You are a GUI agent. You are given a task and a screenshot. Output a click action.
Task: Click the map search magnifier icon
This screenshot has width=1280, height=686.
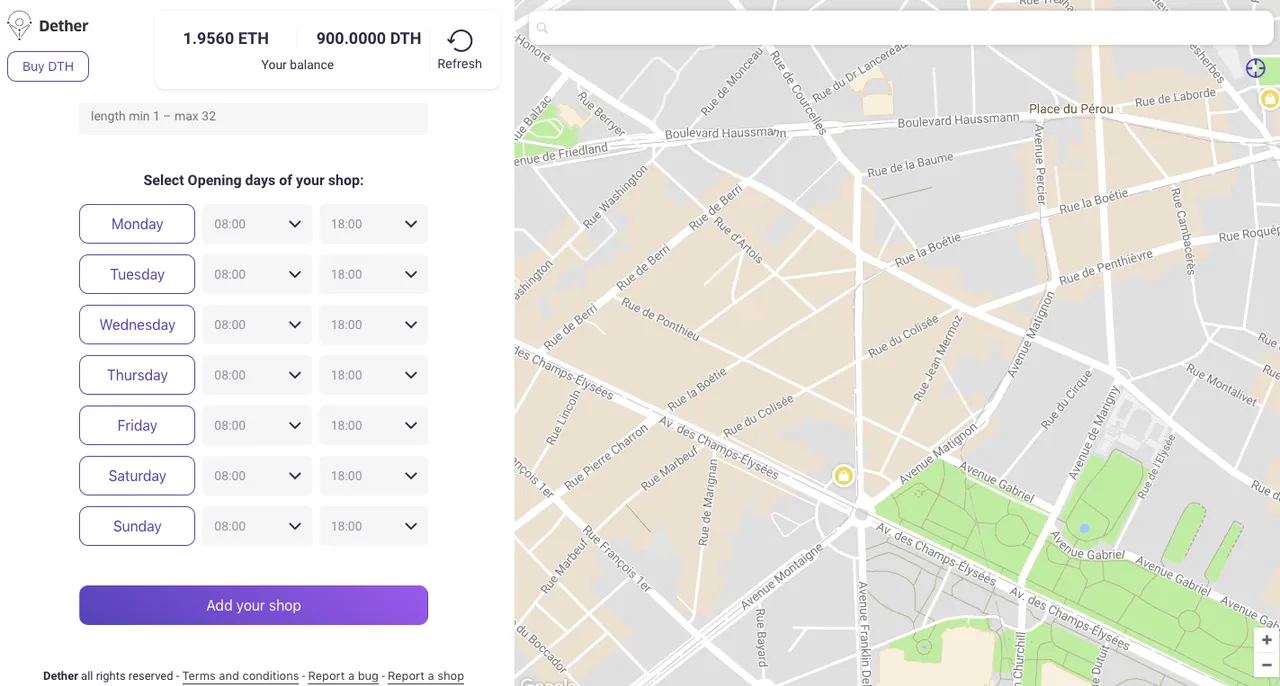click(542, 28)
